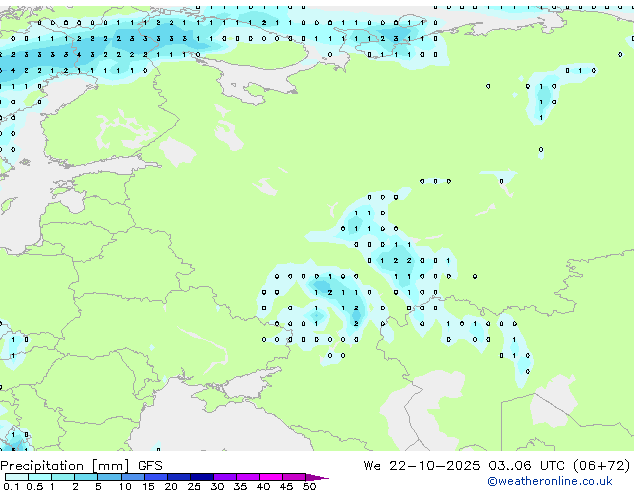
Task: Click the 0.1–0.5 mm legend swatch
Action: tap(17, 477)
